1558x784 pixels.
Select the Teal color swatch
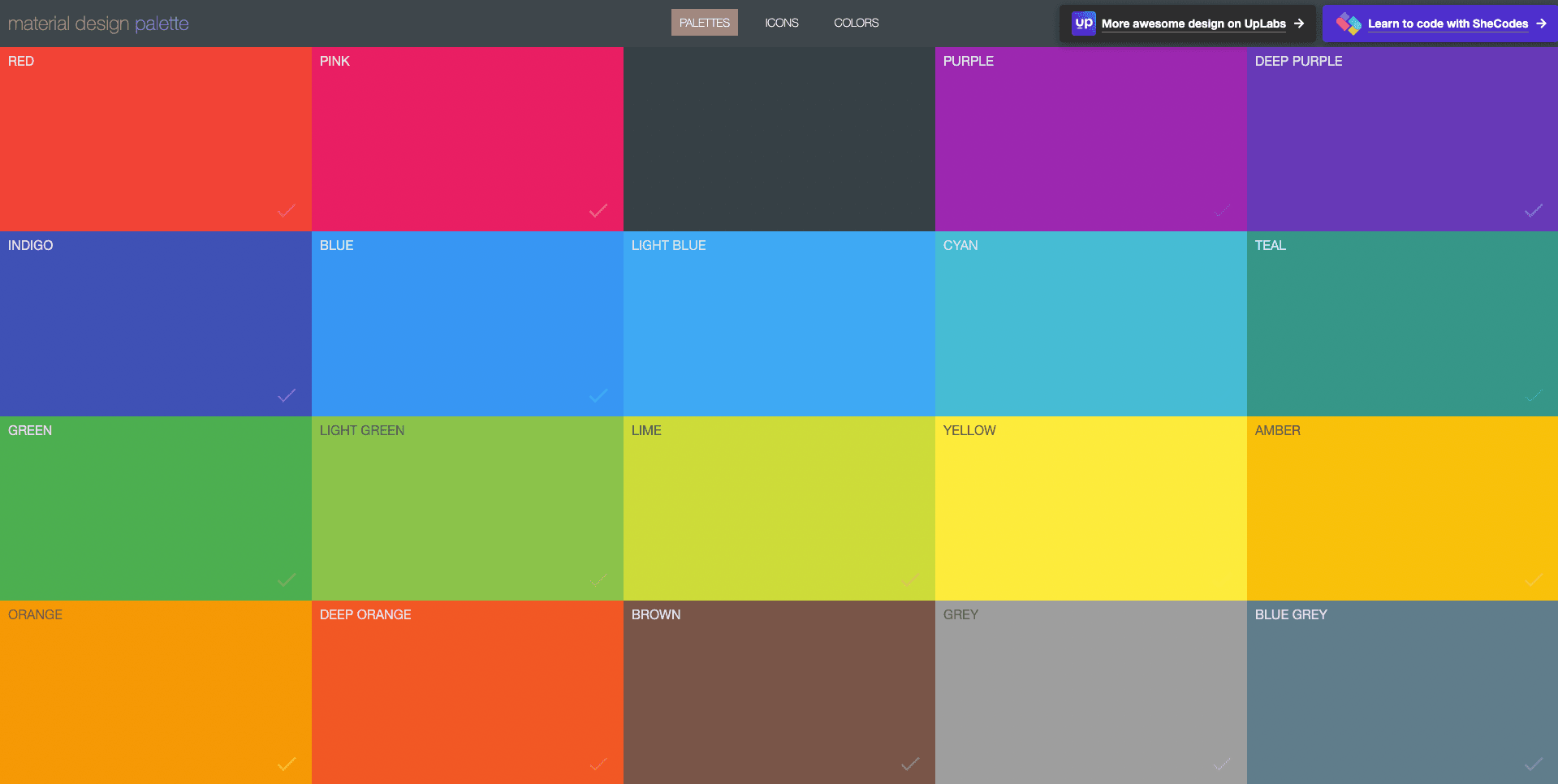[x=1402, y=324]
